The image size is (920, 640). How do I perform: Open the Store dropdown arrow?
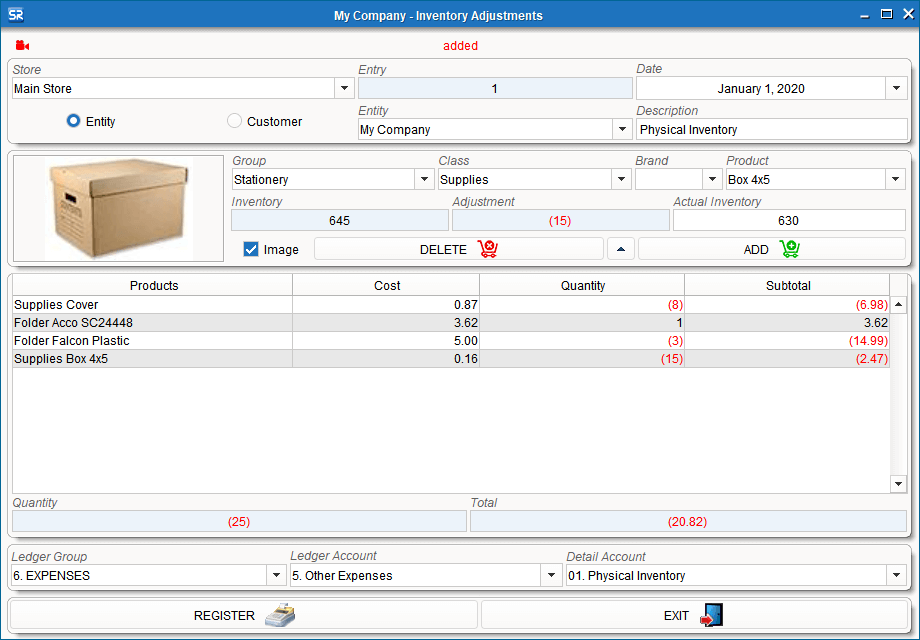tap(344, 89)
